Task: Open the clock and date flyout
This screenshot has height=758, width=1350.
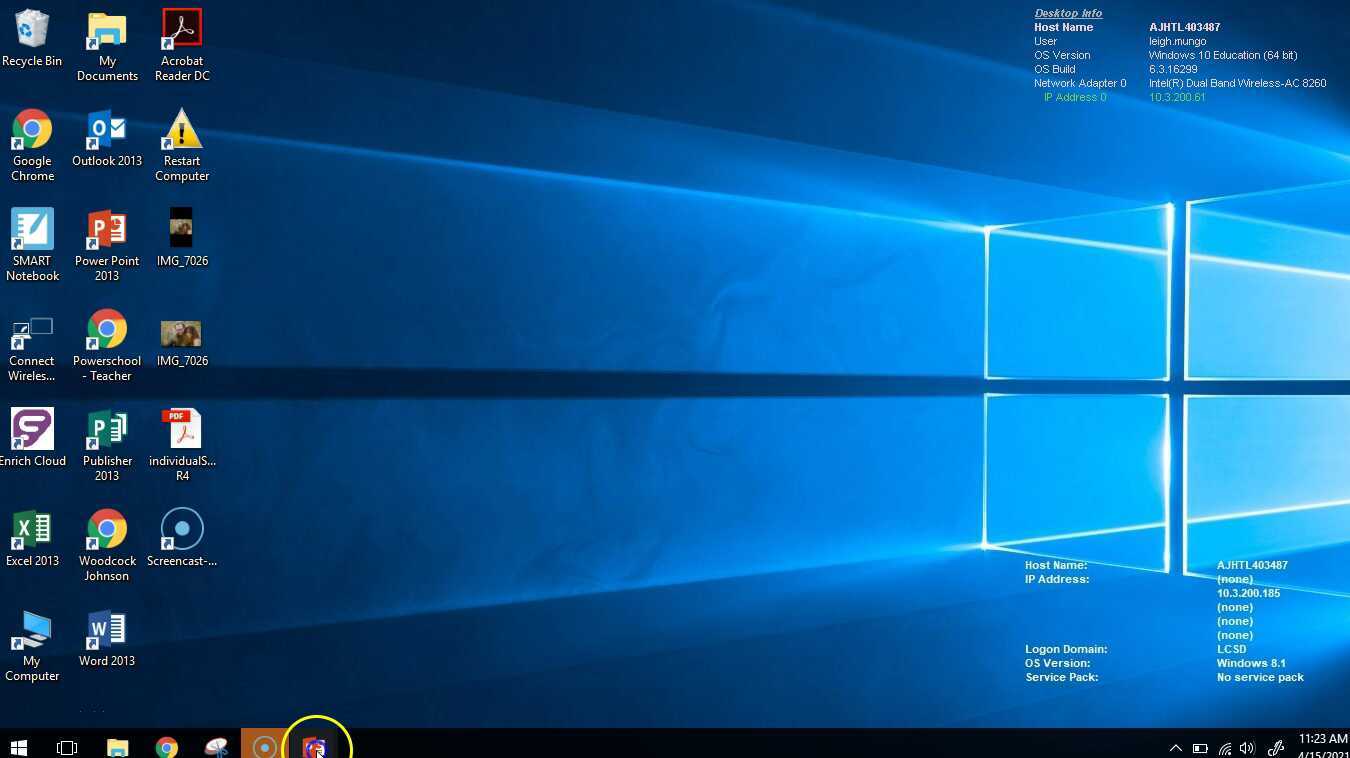Action: point(1322,746)
